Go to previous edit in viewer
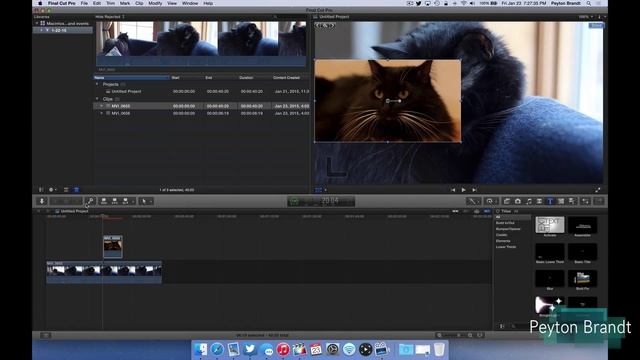This screenshot has width=640, height=360. click(x=453, y=190)
